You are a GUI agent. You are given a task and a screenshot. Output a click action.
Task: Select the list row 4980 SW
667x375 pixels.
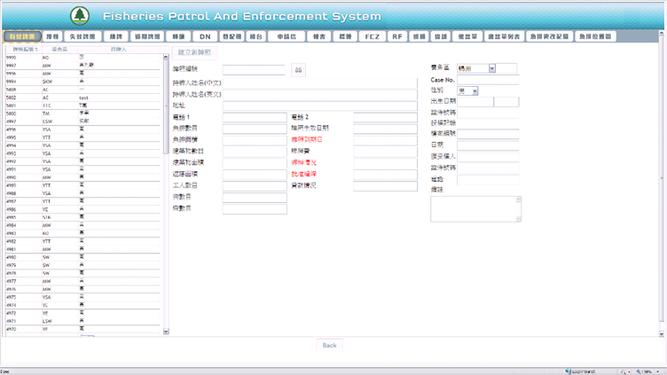click(83, 257)
